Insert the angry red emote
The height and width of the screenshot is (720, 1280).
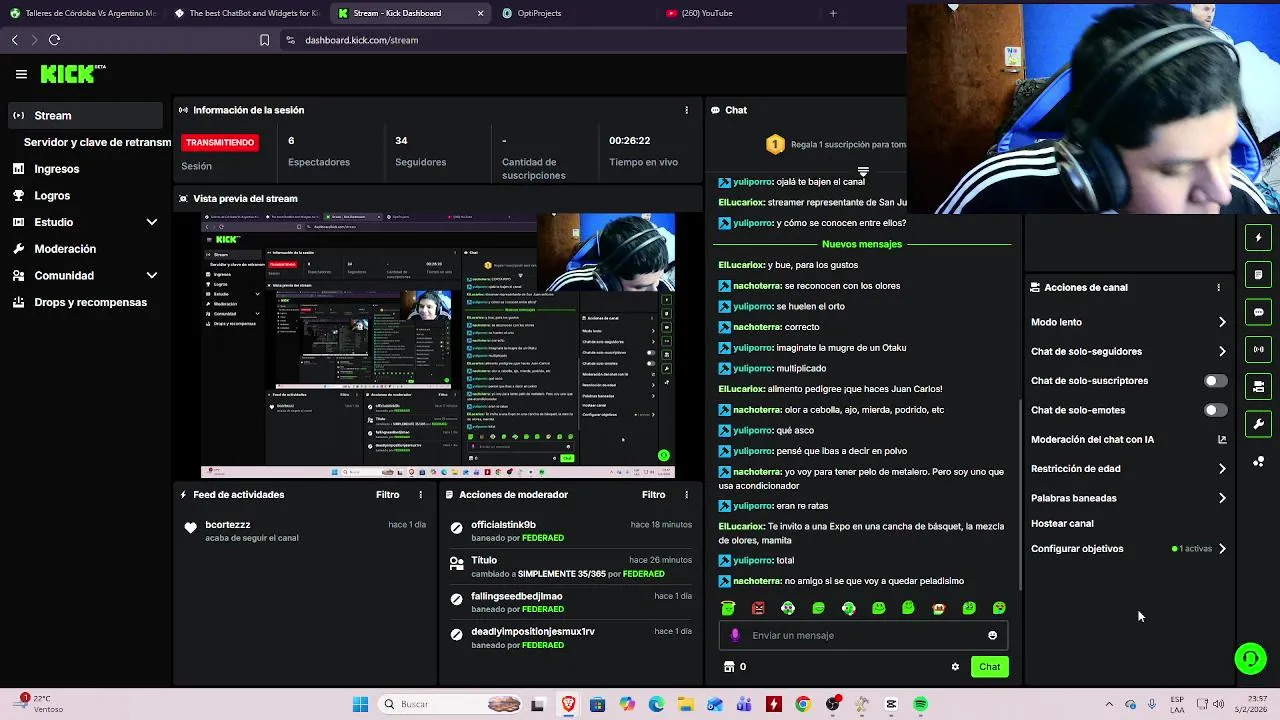pyautogui.click(x=758, y=608)
